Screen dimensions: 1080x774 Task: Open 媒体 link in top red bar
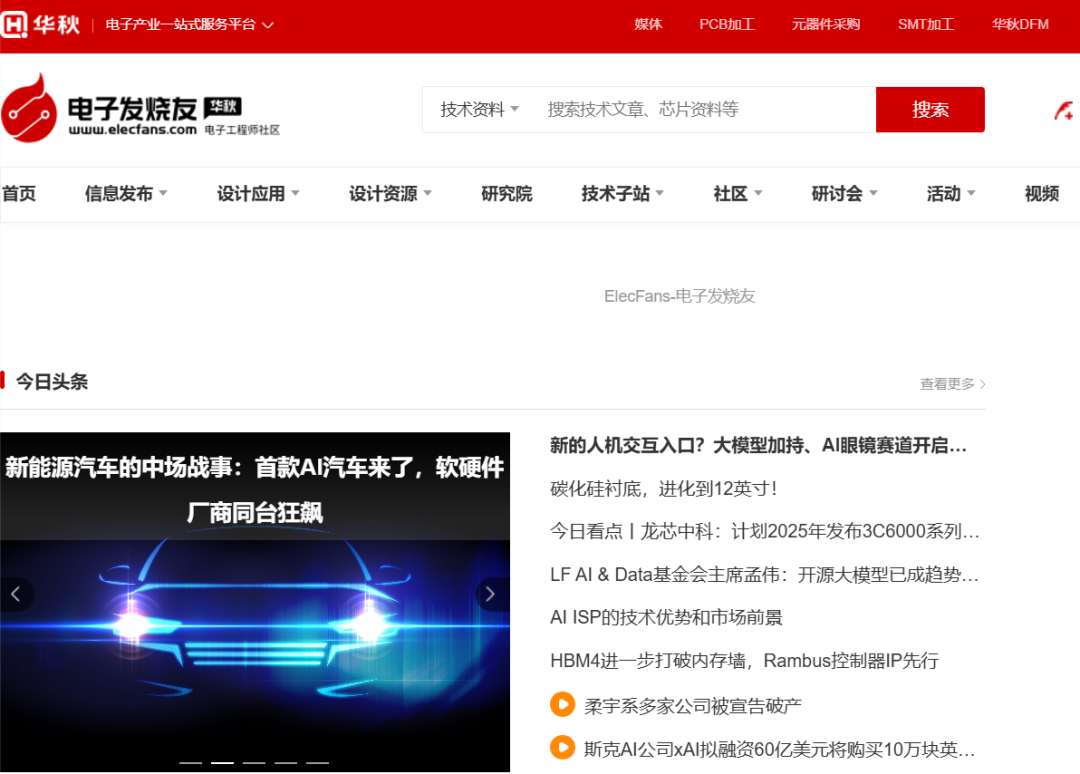point(648,25)
